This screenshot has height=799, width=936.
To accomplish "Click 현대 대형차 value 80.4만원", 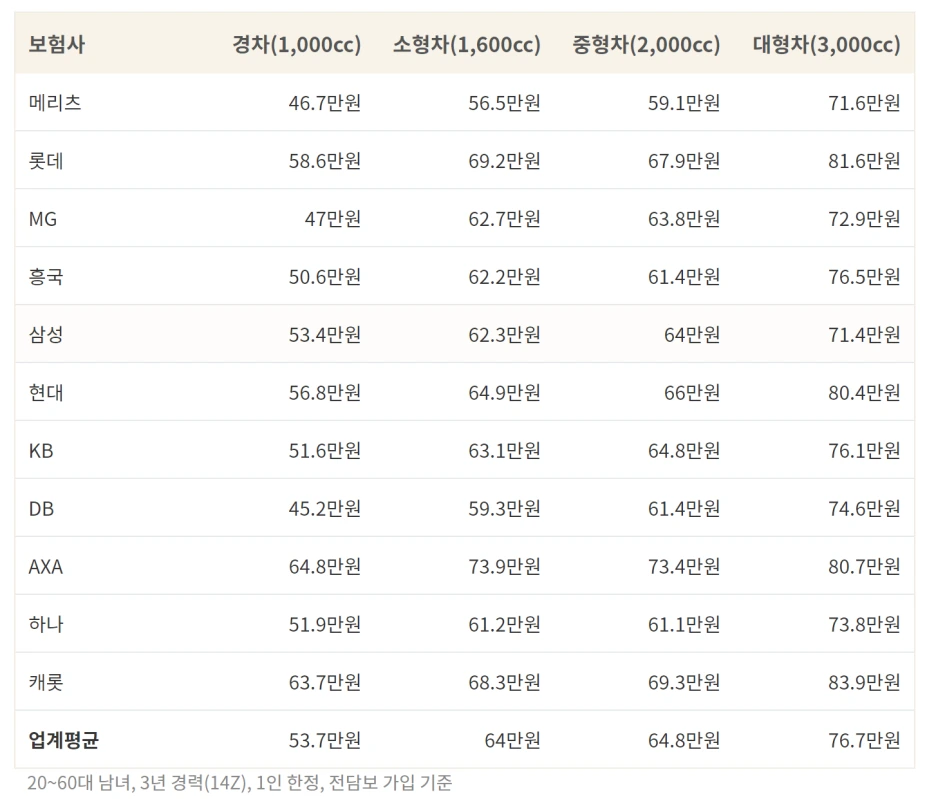I will tap(864, 392).
